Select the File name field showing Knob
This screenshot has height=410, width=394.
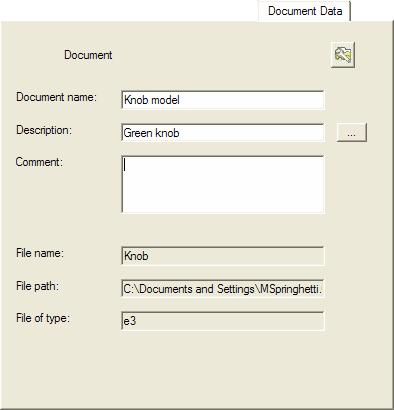coord(223,256)
